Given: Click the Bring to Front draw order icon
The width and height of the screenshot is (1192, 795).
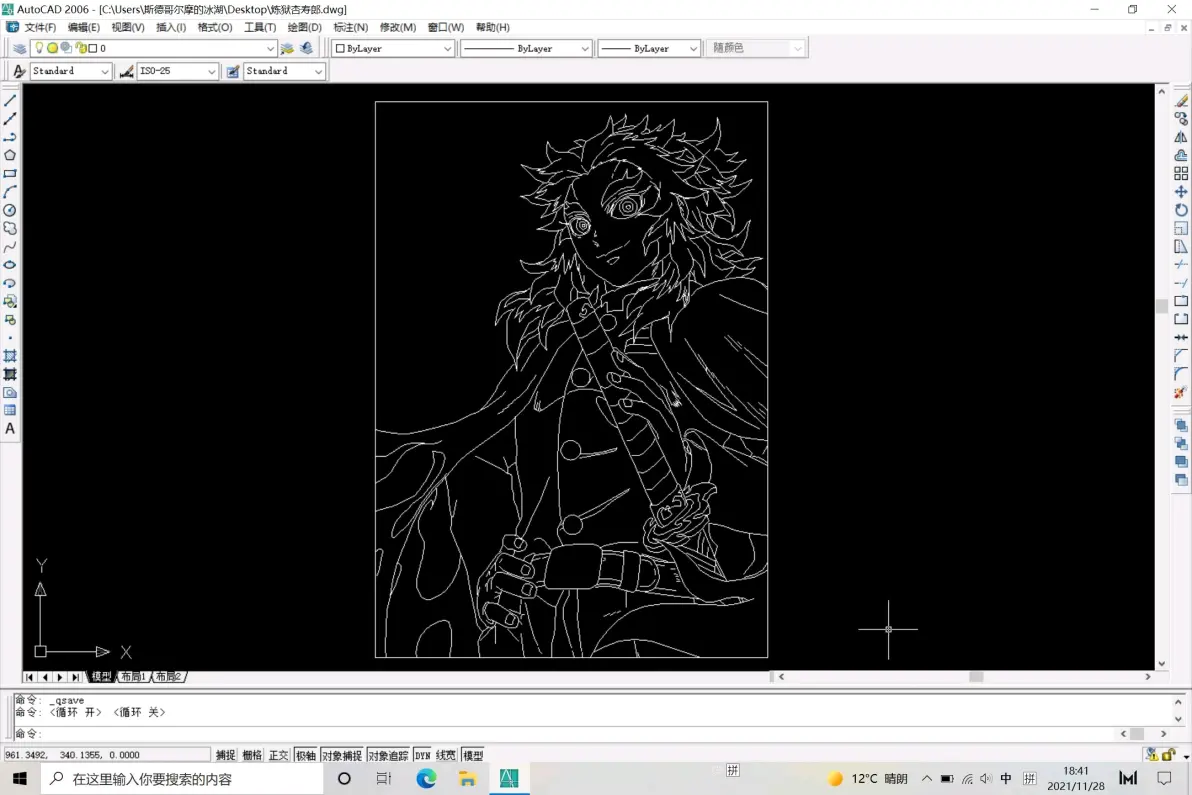Looking at the screenshot, I should [x=1181, y=425].
